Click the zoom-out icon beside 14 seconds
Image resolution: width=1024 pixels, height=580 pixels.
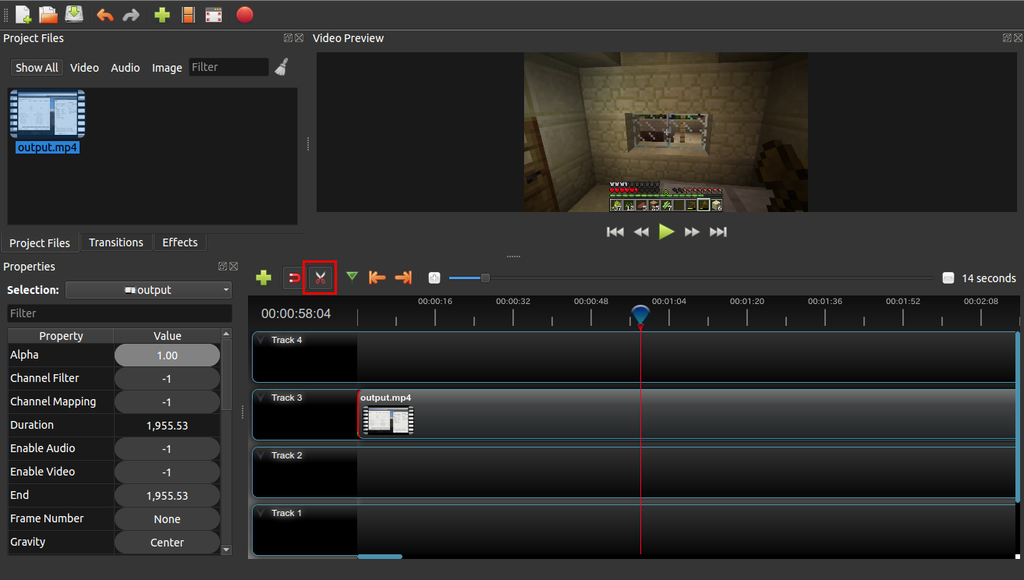point(948,278)
